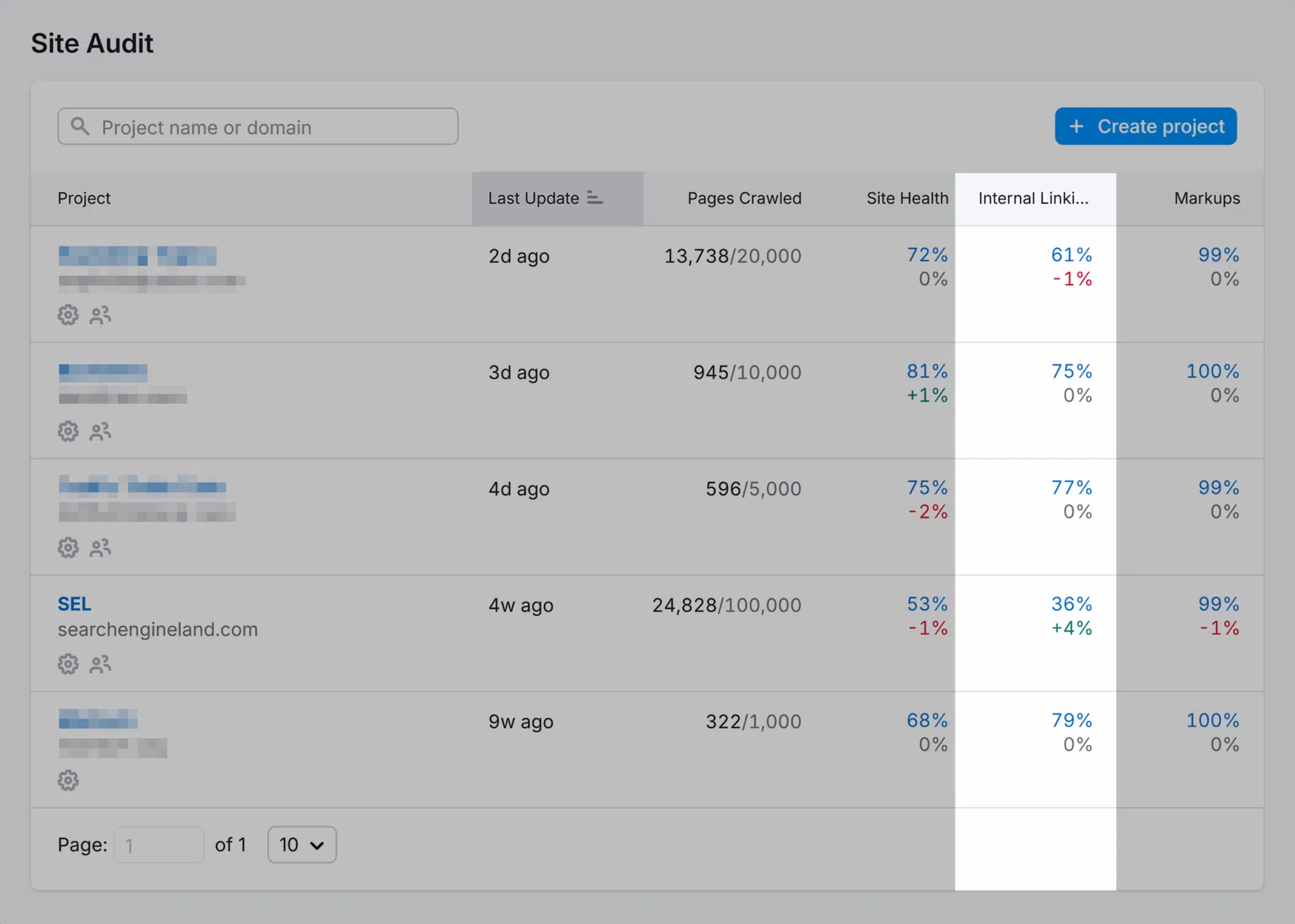Open the blurred project name in the 2d ago row
The width and height of the screenshot is (1295, 924).
point(137,256)
